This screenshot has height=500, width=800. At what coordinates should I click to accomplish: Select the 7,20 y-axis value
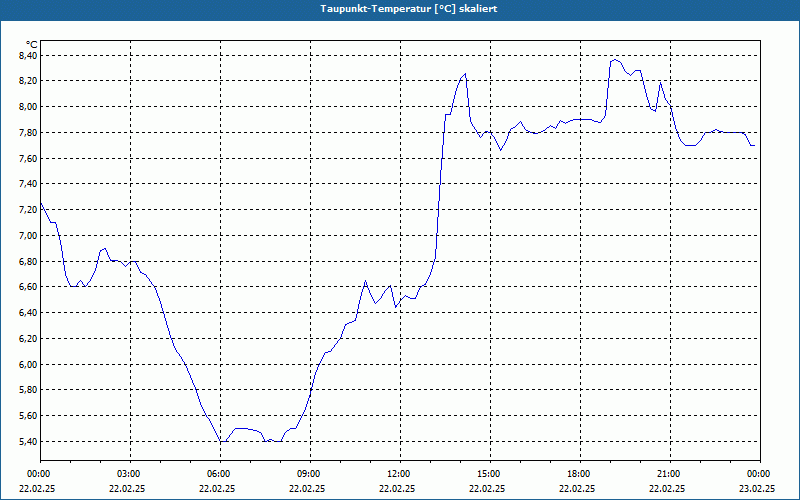[x=28, y=210]
